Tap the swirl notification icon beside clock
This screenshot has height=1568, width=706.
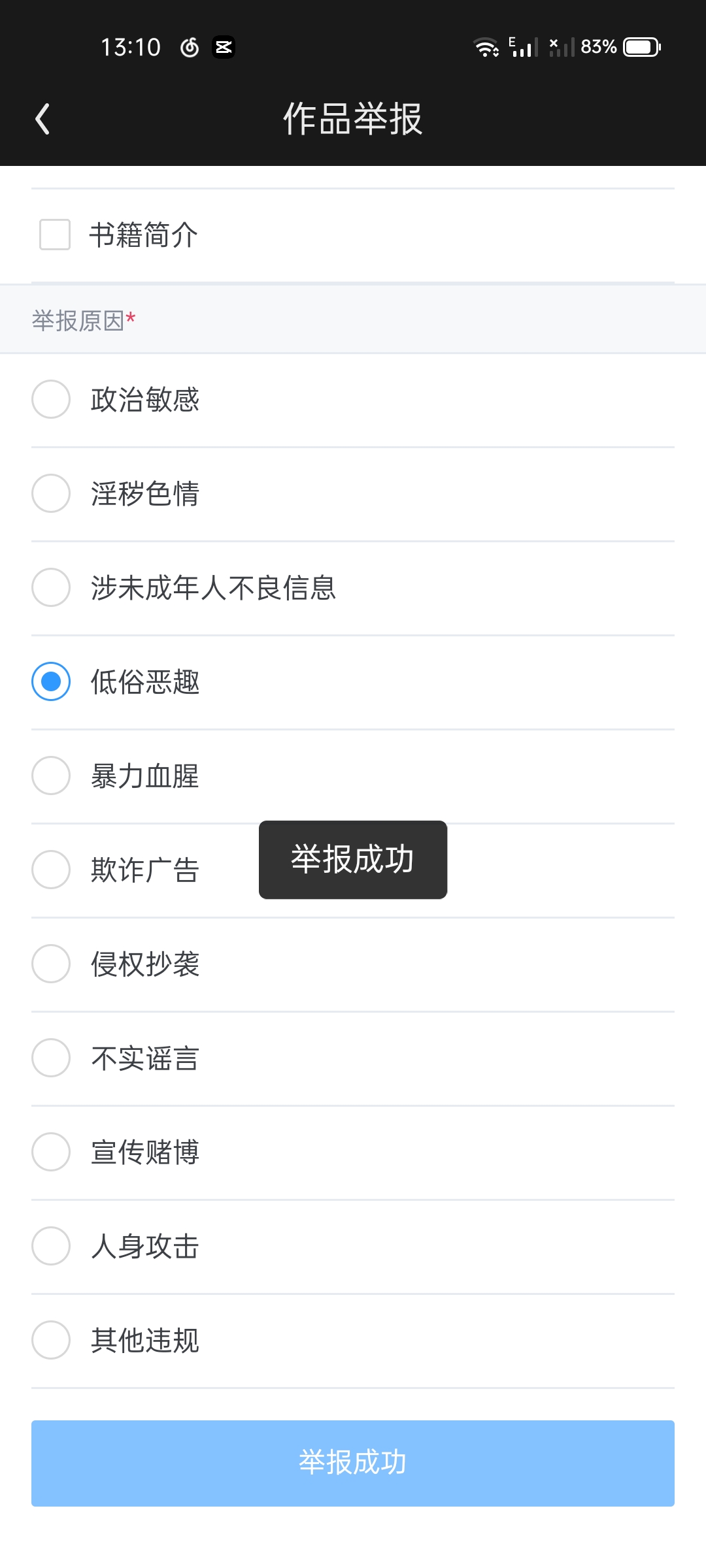click(190, 47)
